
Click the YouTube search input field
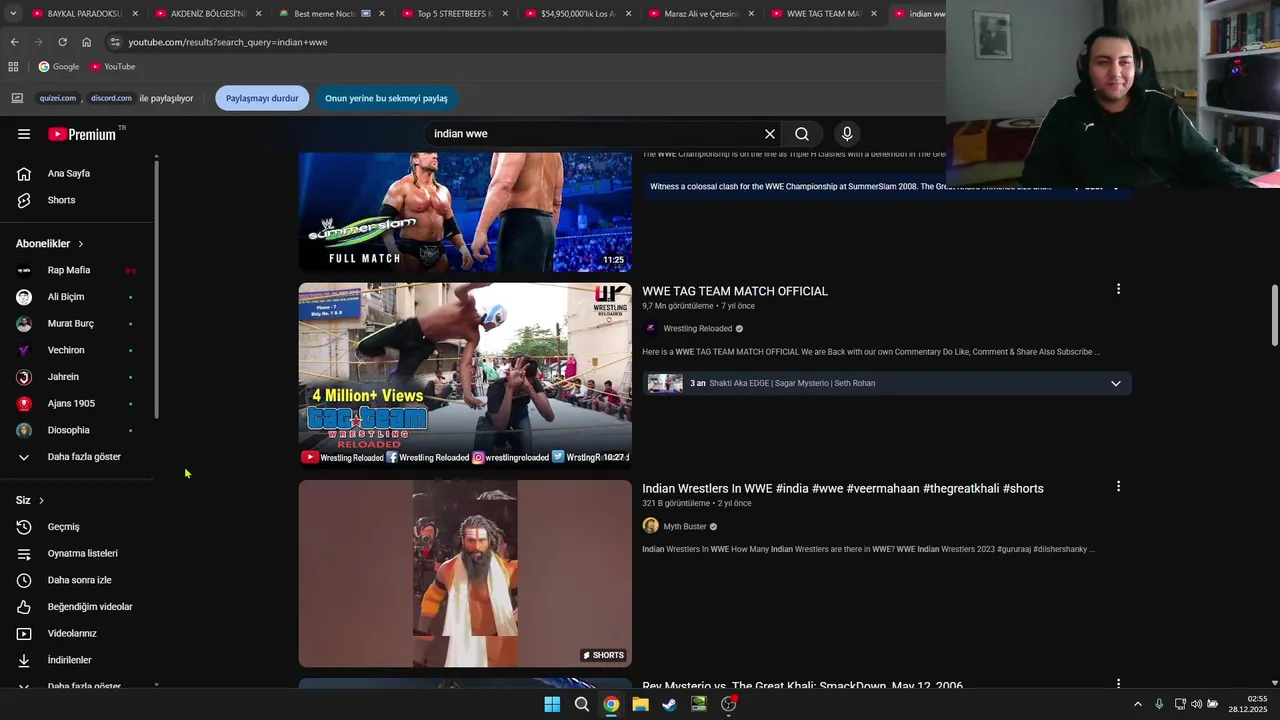(595, 134)
